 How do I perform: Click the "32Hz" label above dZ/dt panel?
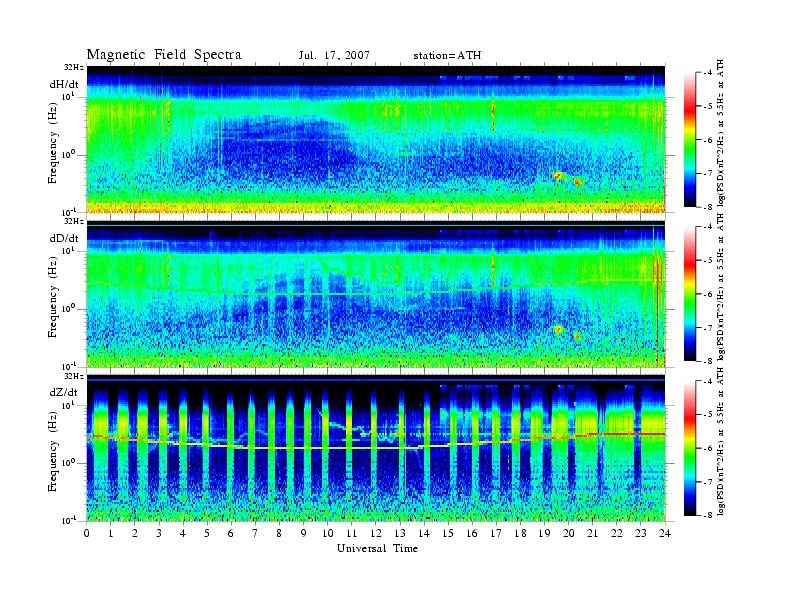pyautogui.click(x=73, y=376)
